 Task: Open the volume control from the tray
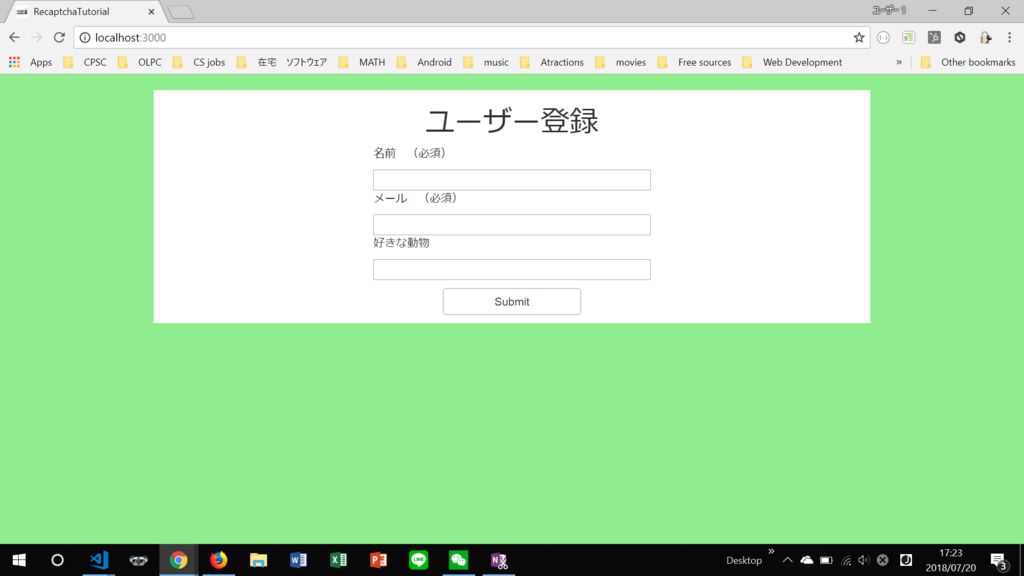point(862,561)
